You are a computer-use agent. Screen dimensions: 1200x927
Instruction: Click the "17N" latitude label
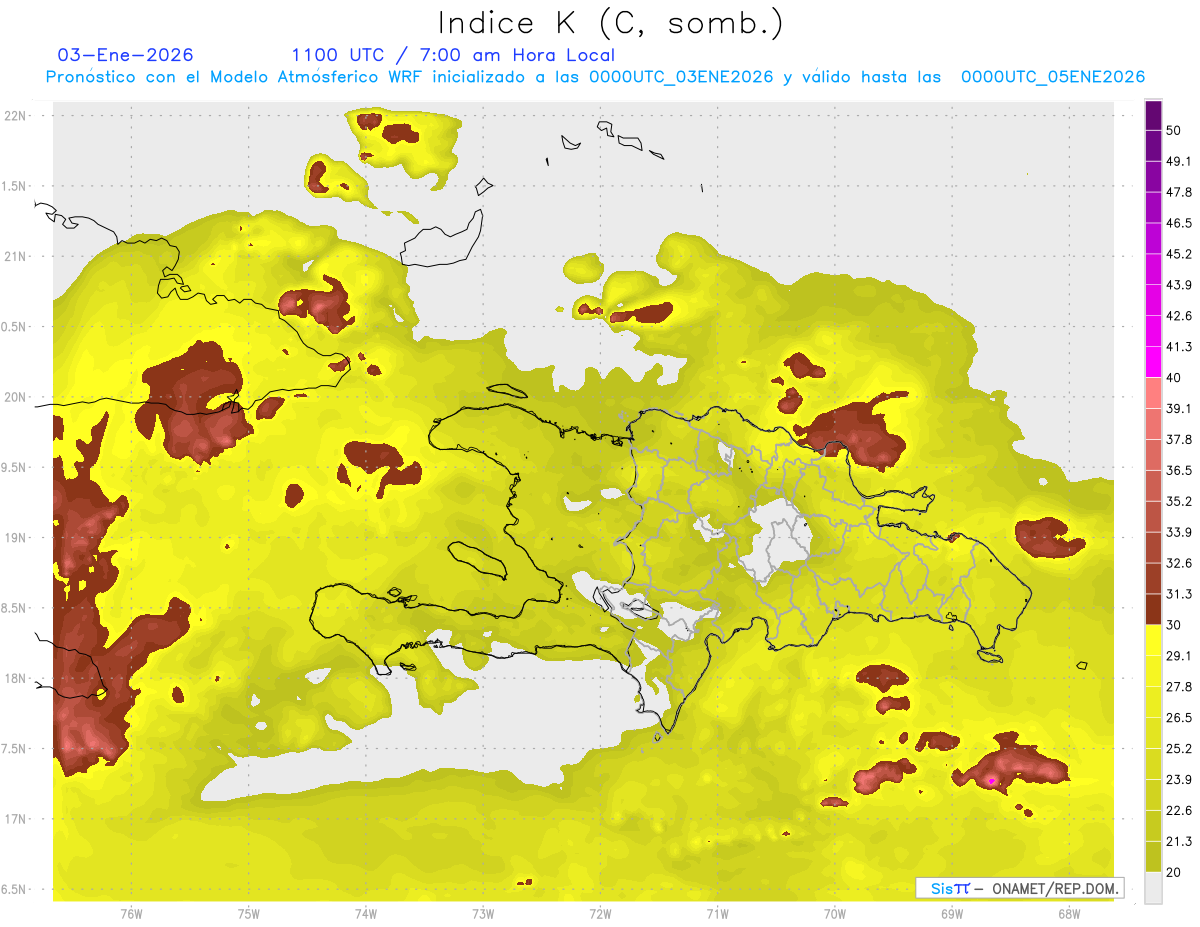tap(17, 819)
